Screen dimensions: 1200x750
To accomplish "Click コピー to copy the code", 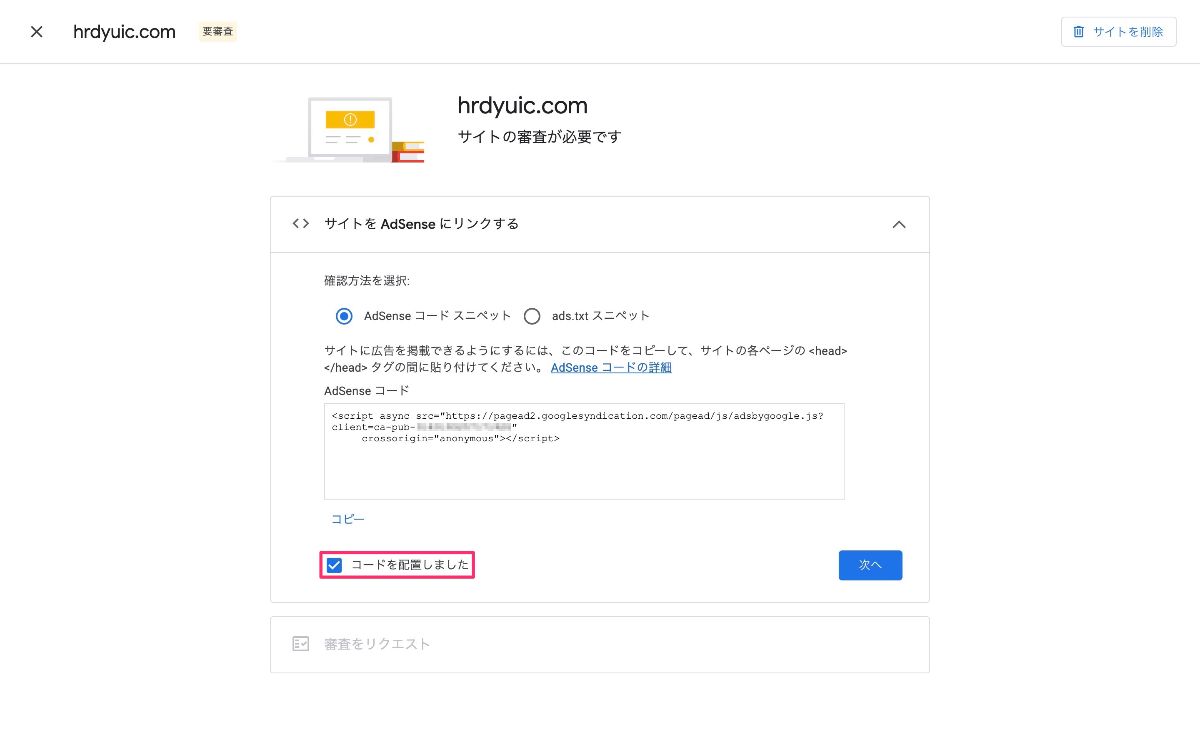I will [348, 519].
